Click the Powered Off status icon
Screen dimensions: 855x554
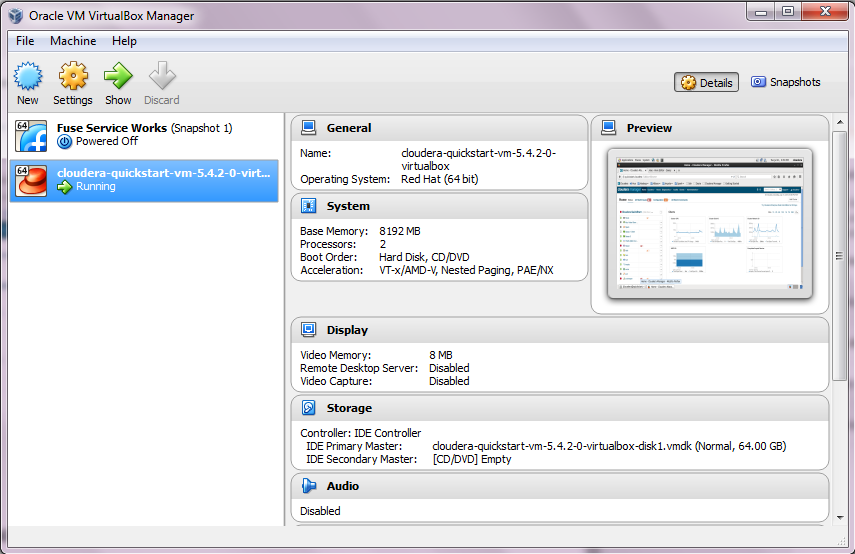coord(64,142)
